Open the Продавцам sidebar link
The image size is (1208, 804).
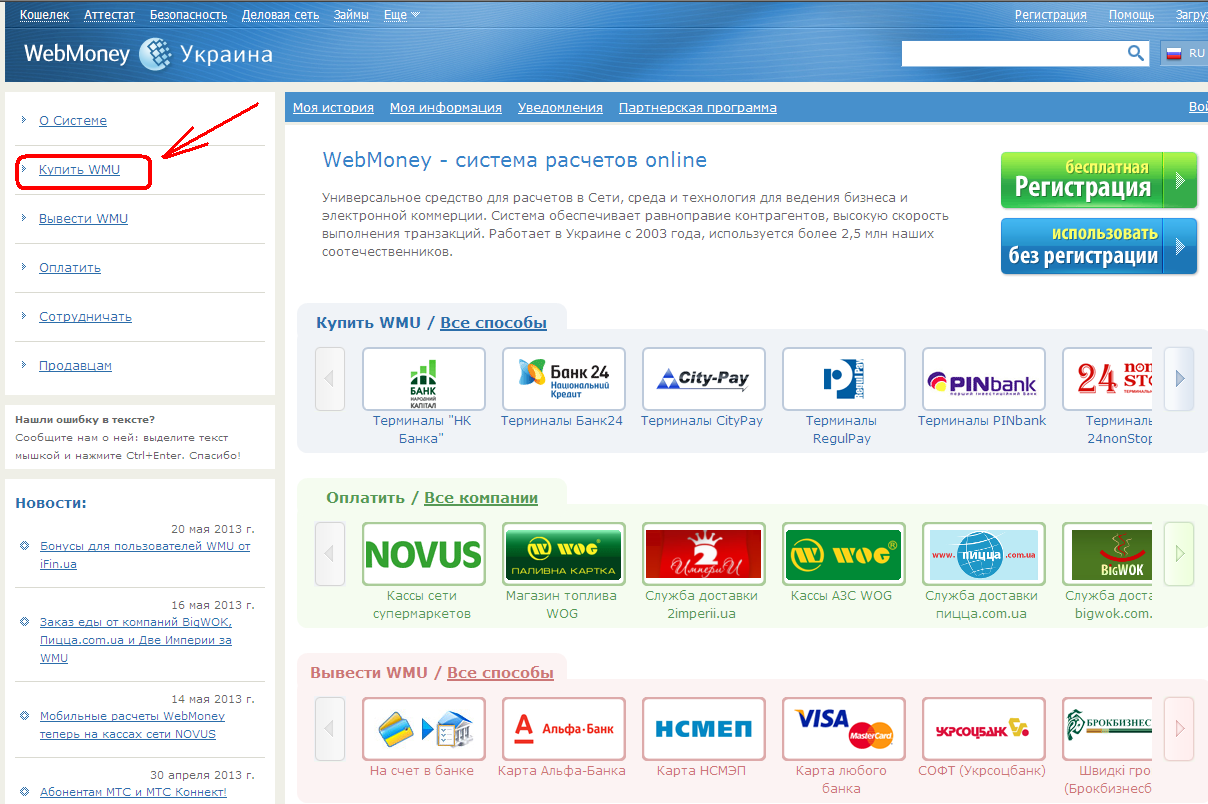click(75, 366)
